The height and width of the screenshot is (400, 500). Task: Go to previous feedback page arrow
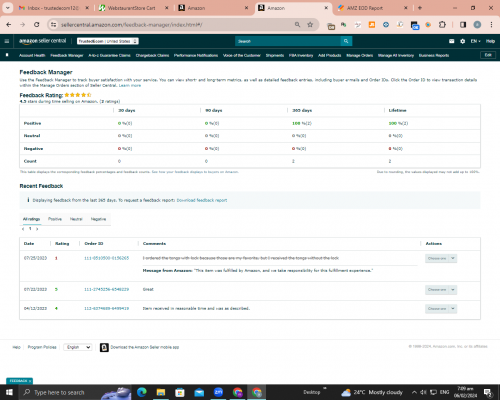coord(23,229)
